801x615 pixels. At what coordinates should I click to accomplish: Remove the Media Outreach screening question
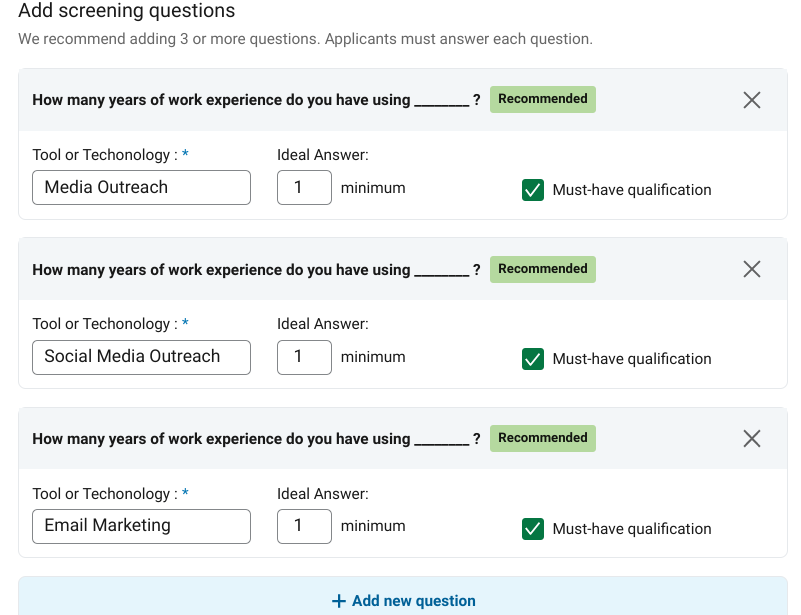(x=752, y=100)
